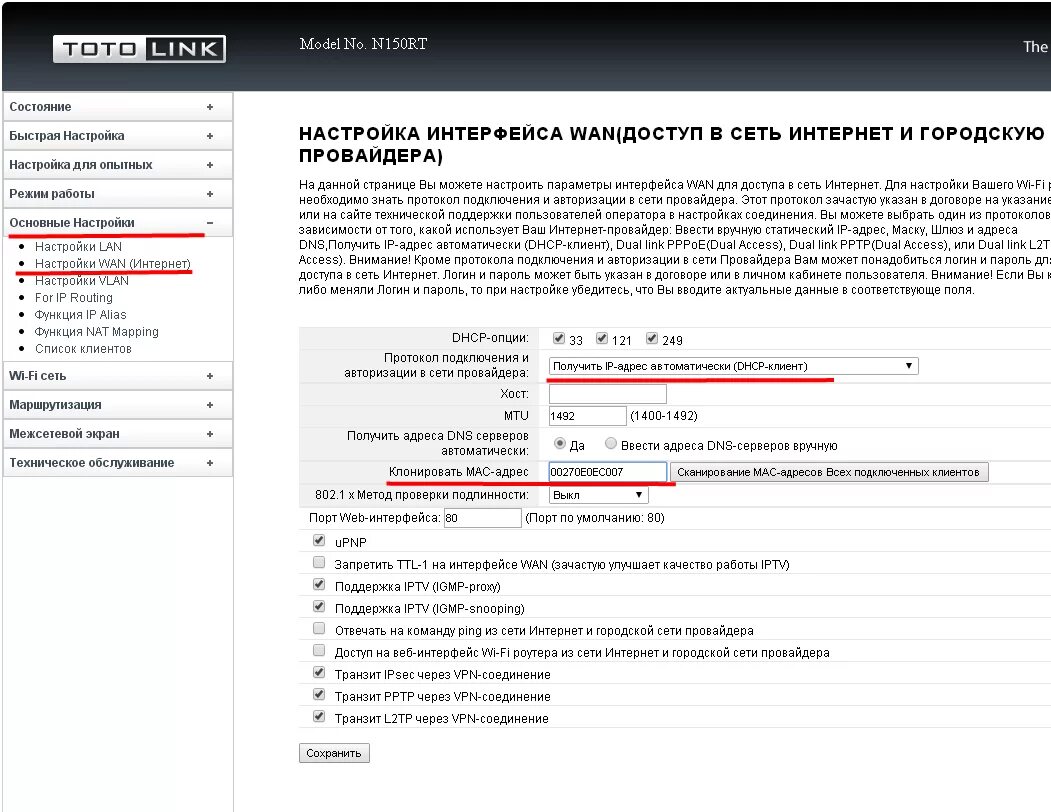Click the (Порт по умолчанию: 80) hint
This screenshot has height=812, width=1051.
pyautogui.click(x=595, y=518)
